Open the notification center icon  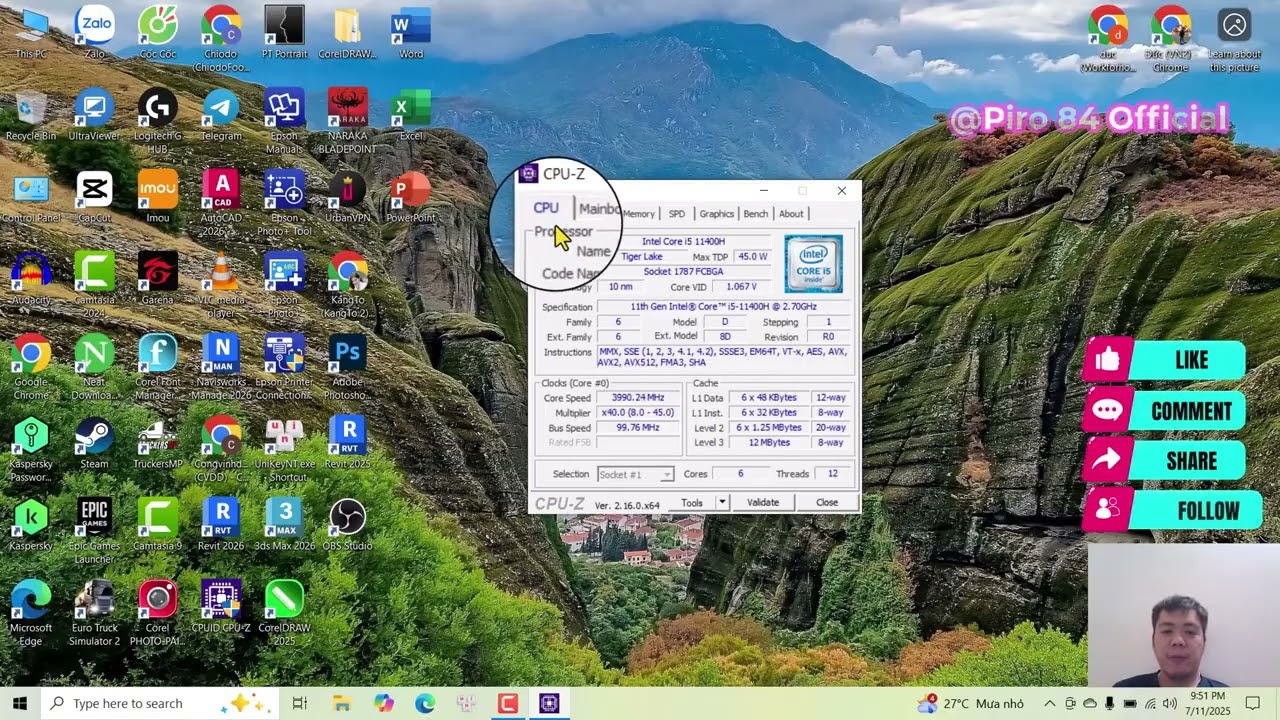[1252, 703]
